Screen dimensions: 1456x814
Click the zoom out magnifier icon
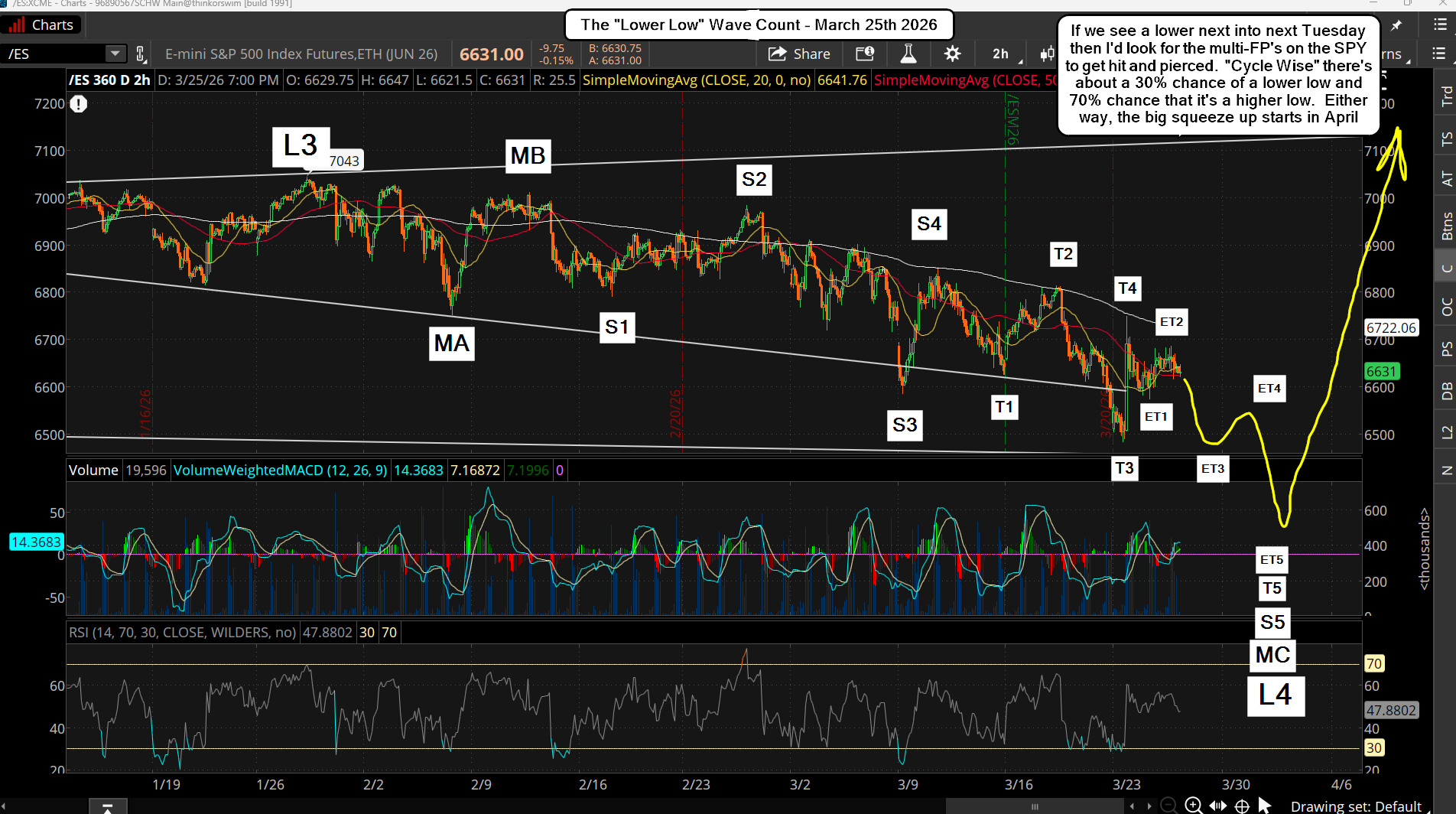1168,805
